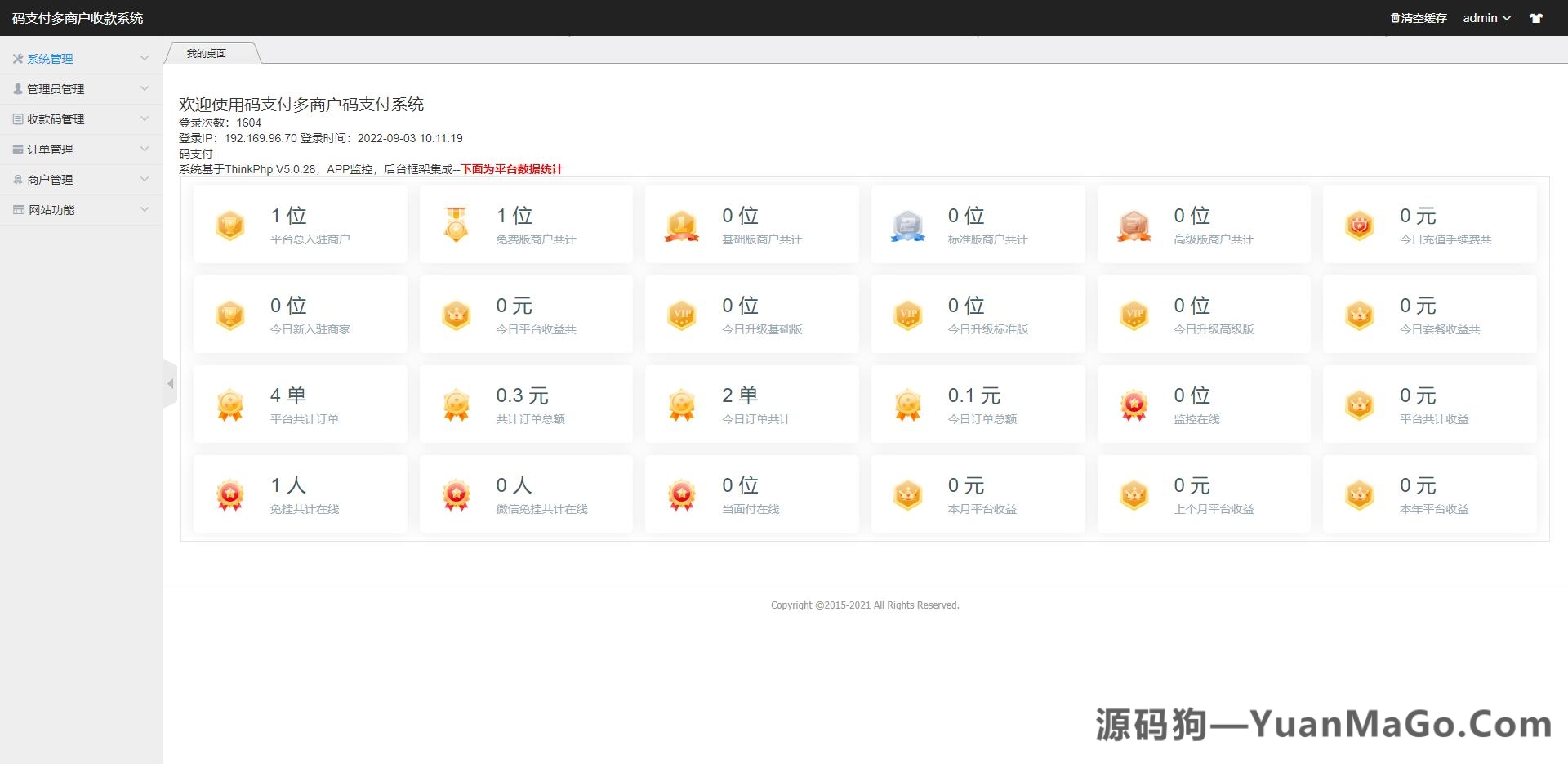Expand the 网站功能 submenu chevron

tap(145, 209)
